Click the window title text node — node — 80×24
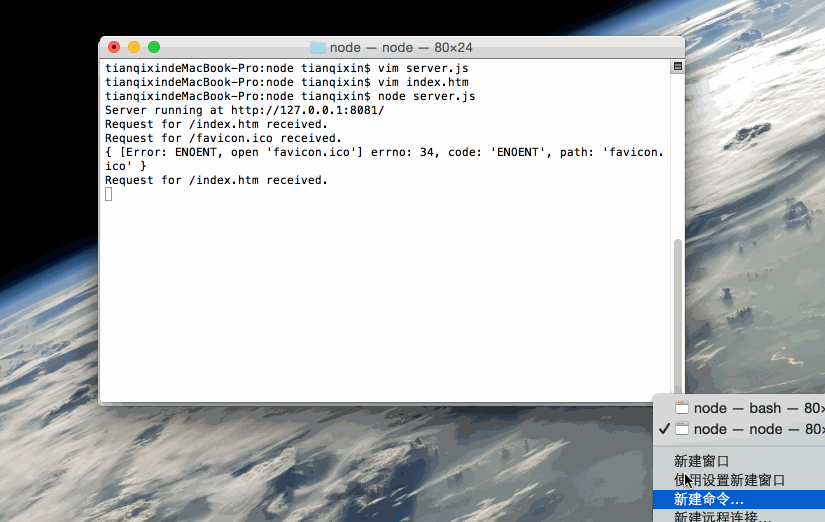The width and height of the screenshot is (825, 522). 401,47
